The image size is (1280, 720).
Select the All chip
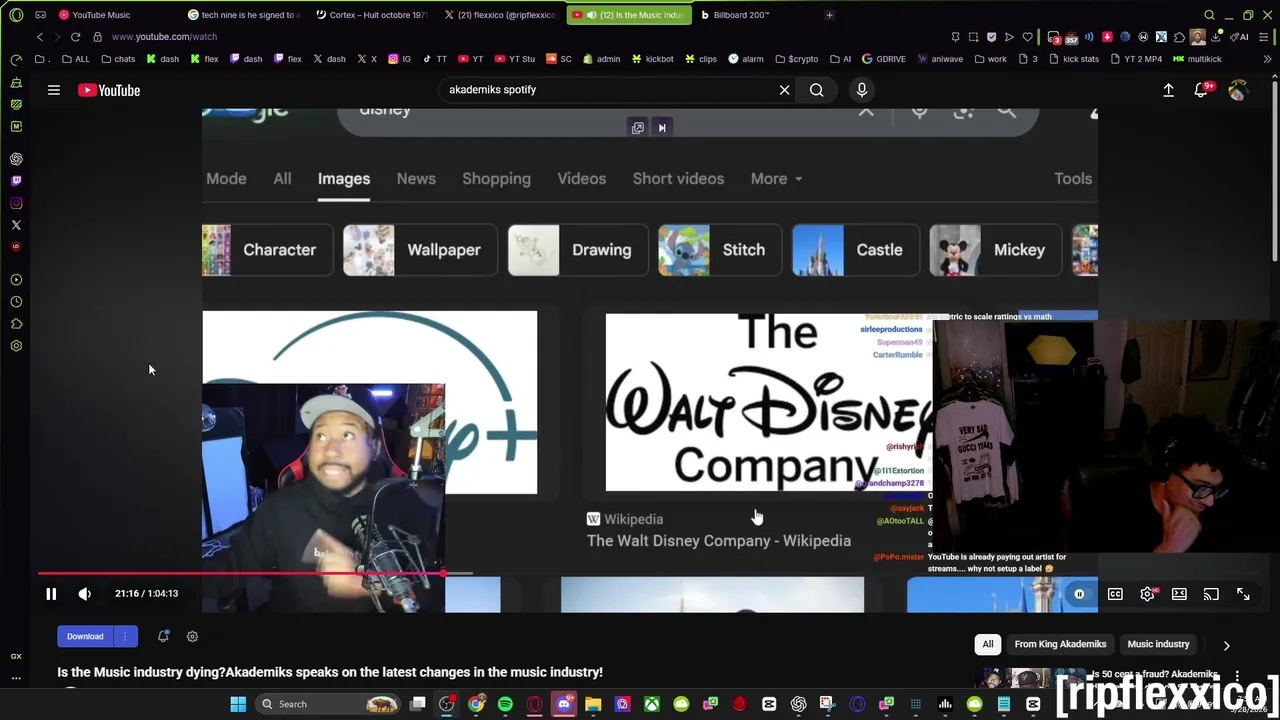point(988,644)
